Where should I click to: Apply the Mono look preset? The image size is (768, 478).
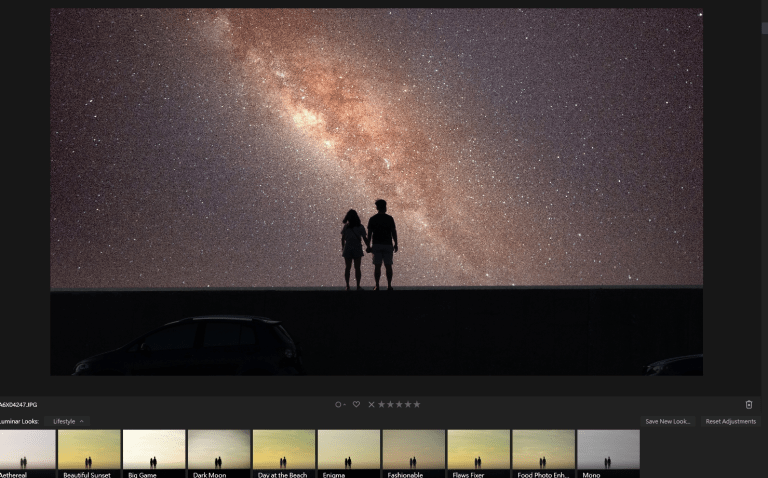[x=607, y=450]
